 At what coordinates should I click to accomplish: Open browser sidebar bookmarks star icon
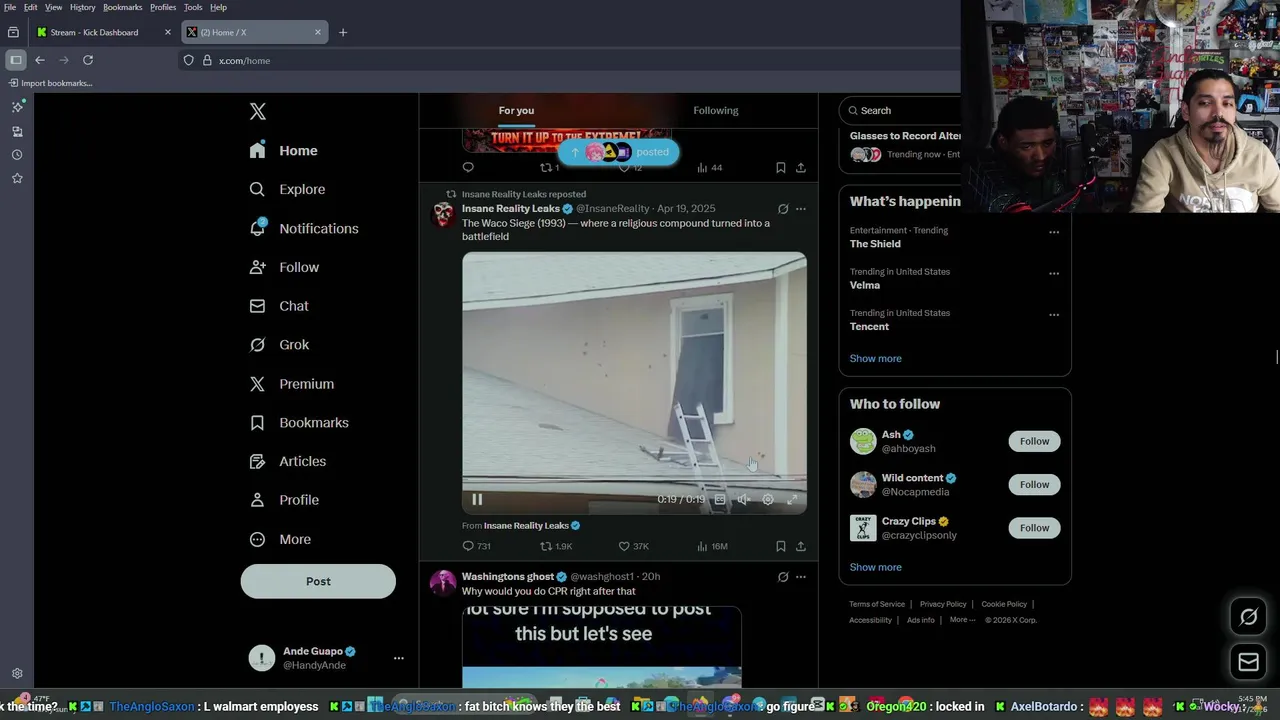[x=17, y=178]
